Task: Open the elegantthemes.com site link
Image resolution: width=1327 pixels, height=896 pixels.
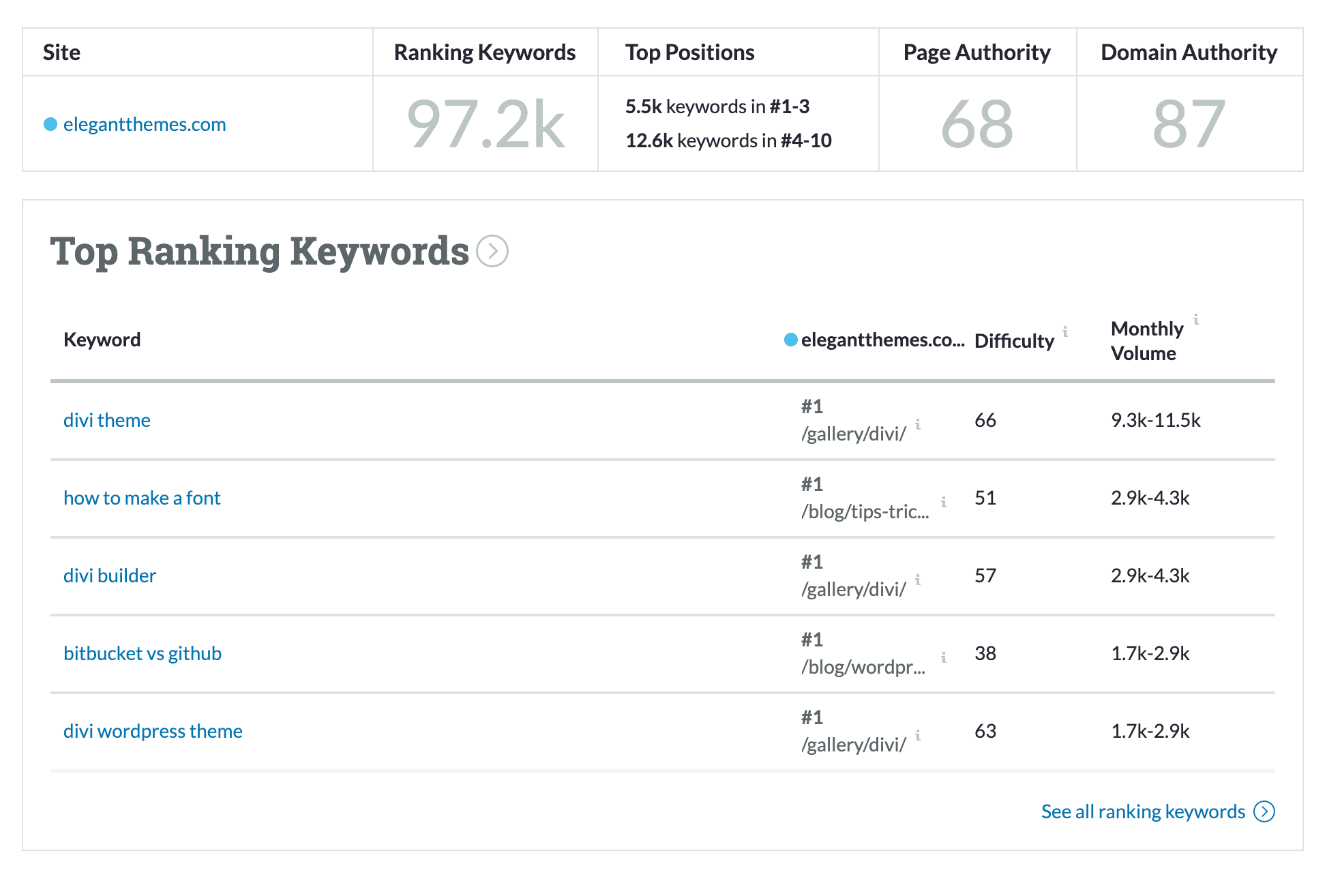Action: click(x=145, y=124)
